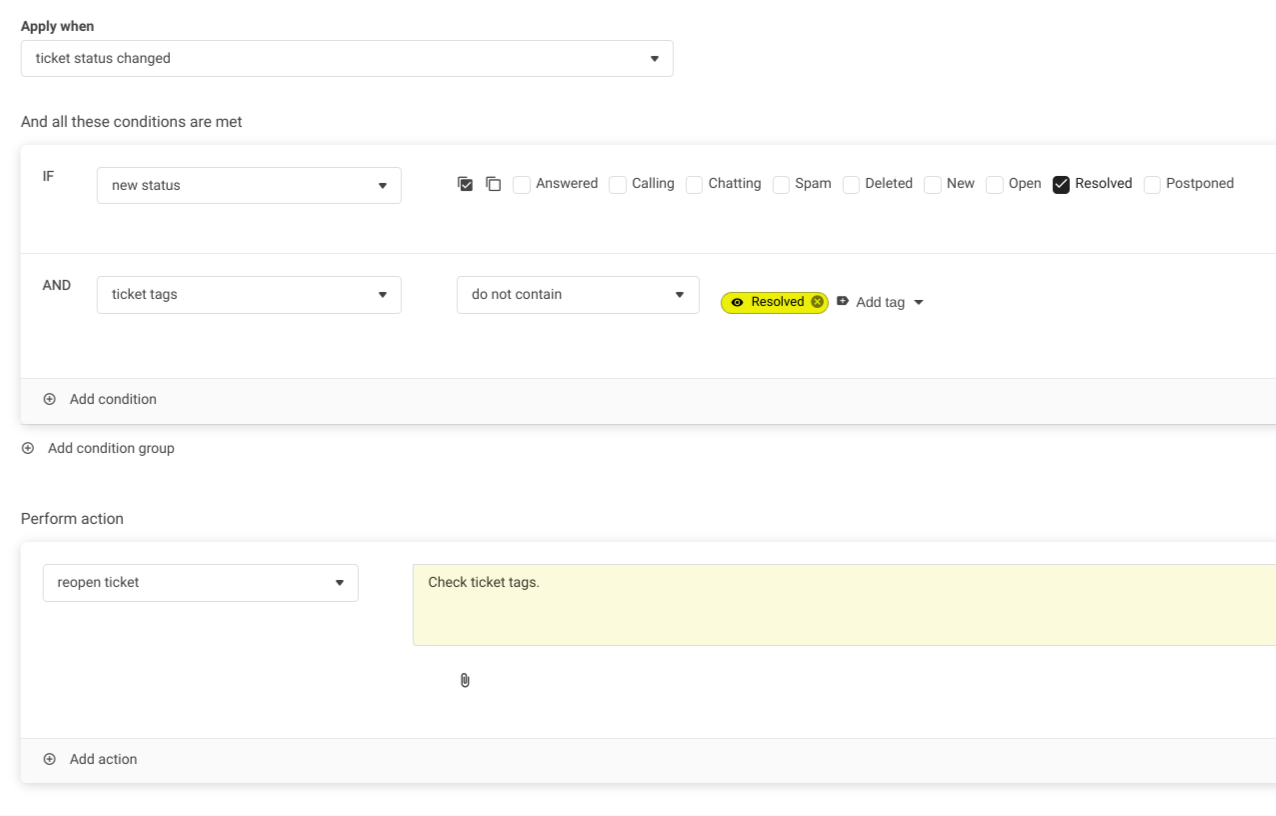Check the Postponed status checkbox
The height and width of the screenshot is (816, 1276).
[x=1152, y=184]
